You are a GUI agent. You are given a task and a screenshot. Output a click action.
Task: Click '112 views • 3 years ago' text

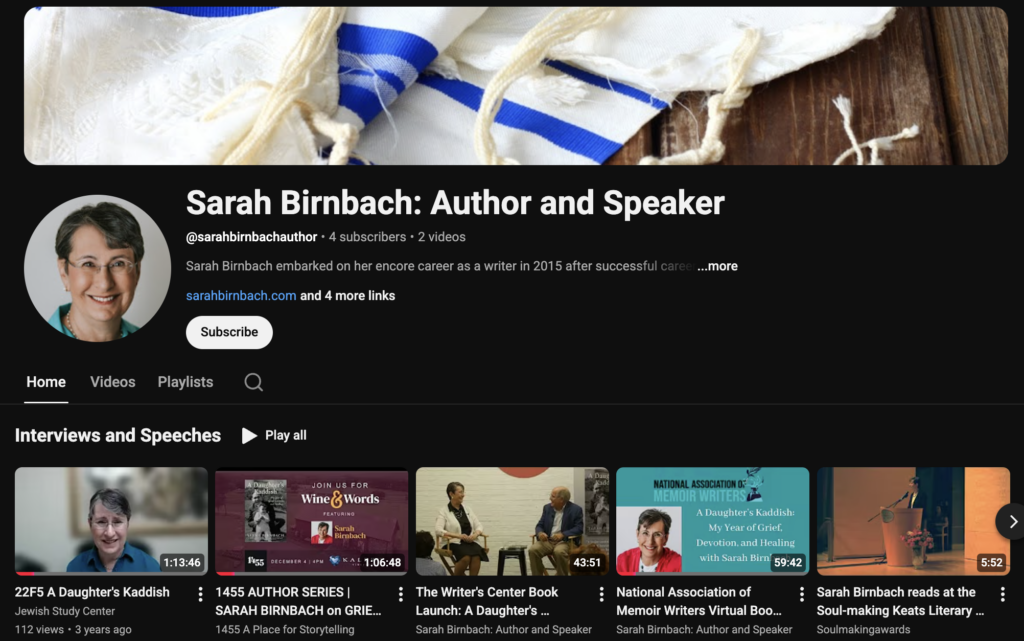(x=72, y=630)
